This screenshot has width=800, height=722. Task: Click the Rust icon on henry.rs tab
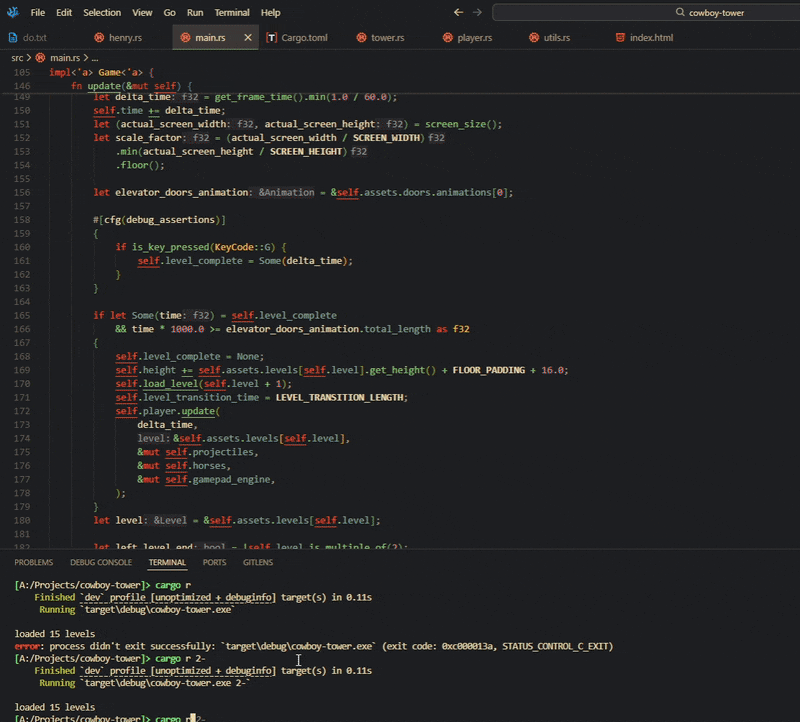point(99,37)
